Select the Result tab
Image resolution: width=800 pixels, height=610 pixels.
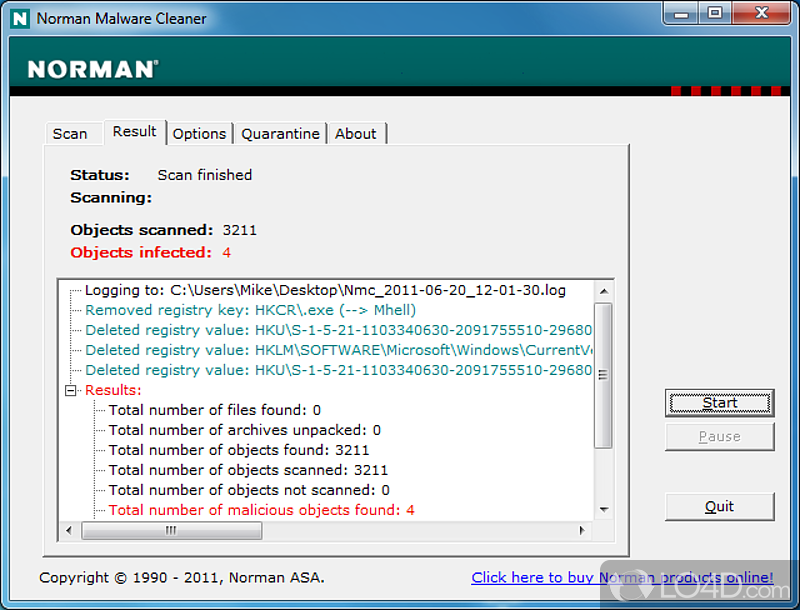tap(135, 132)
